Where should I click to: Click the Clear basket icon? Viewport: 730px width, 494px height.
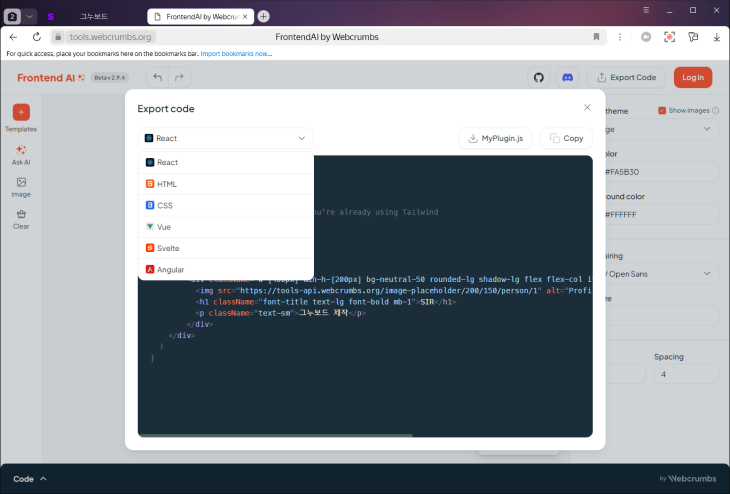click(21, 219)
